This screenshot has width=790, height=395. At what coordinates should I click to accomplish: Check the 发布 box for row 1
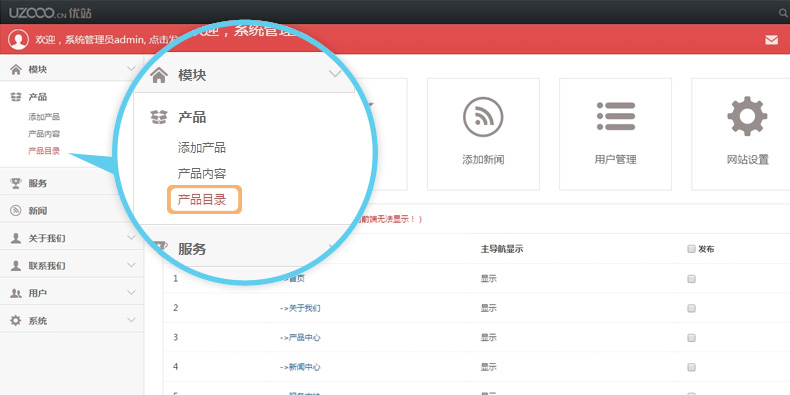coord(691,279)
